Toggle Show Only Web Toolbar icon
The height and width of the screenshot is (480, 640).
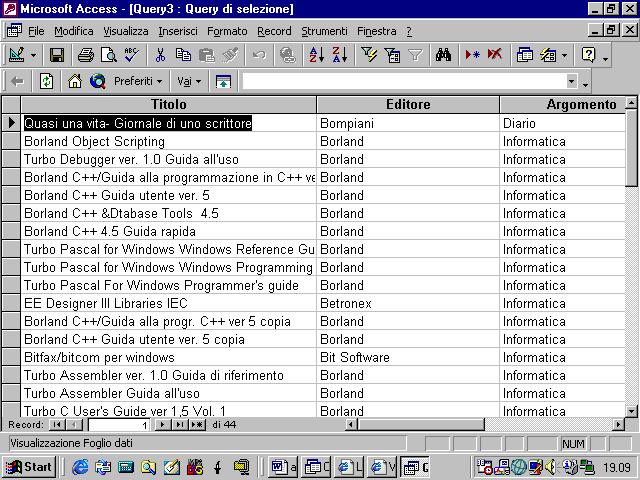(223, 81)
